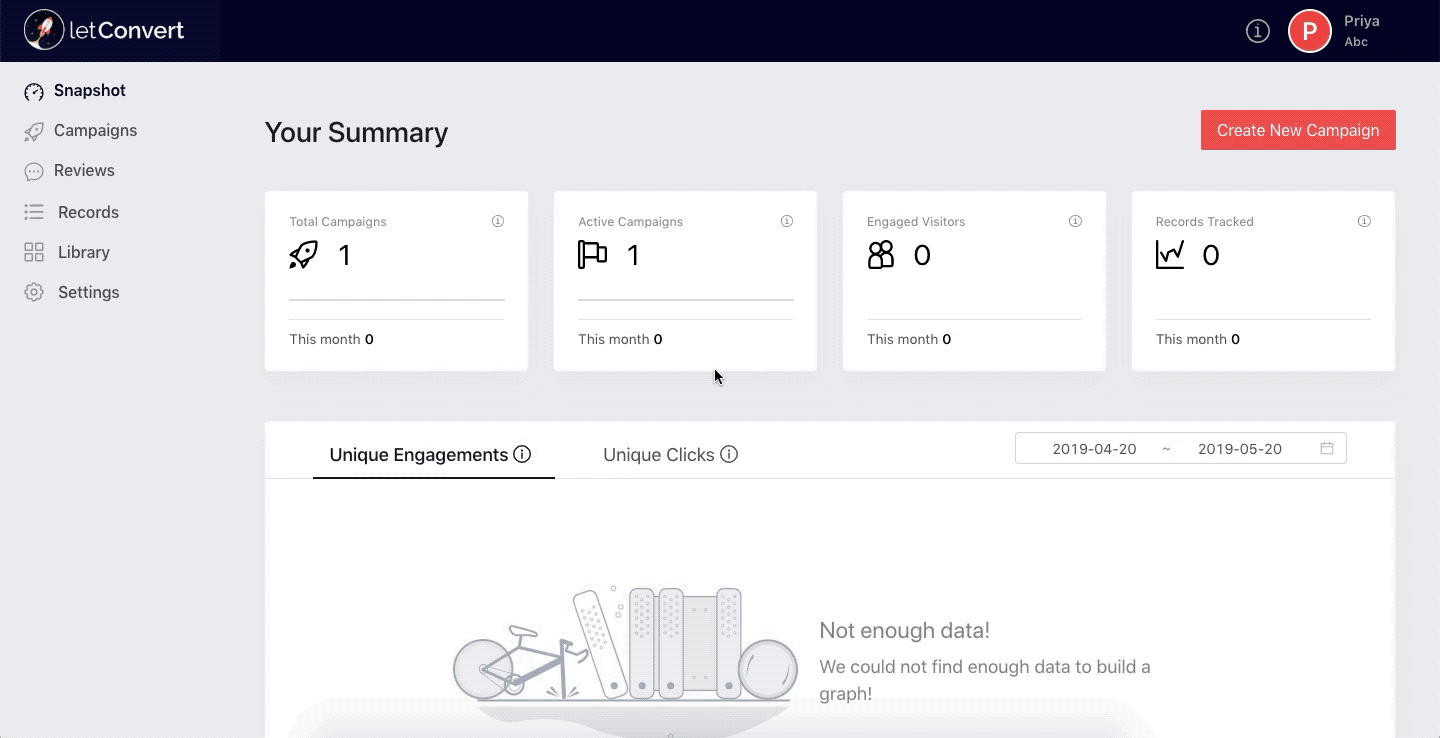The image size is (1440, 738).
Task: Click the Settings gear icon
Action: pyautogui.click(x=34, y=291)
